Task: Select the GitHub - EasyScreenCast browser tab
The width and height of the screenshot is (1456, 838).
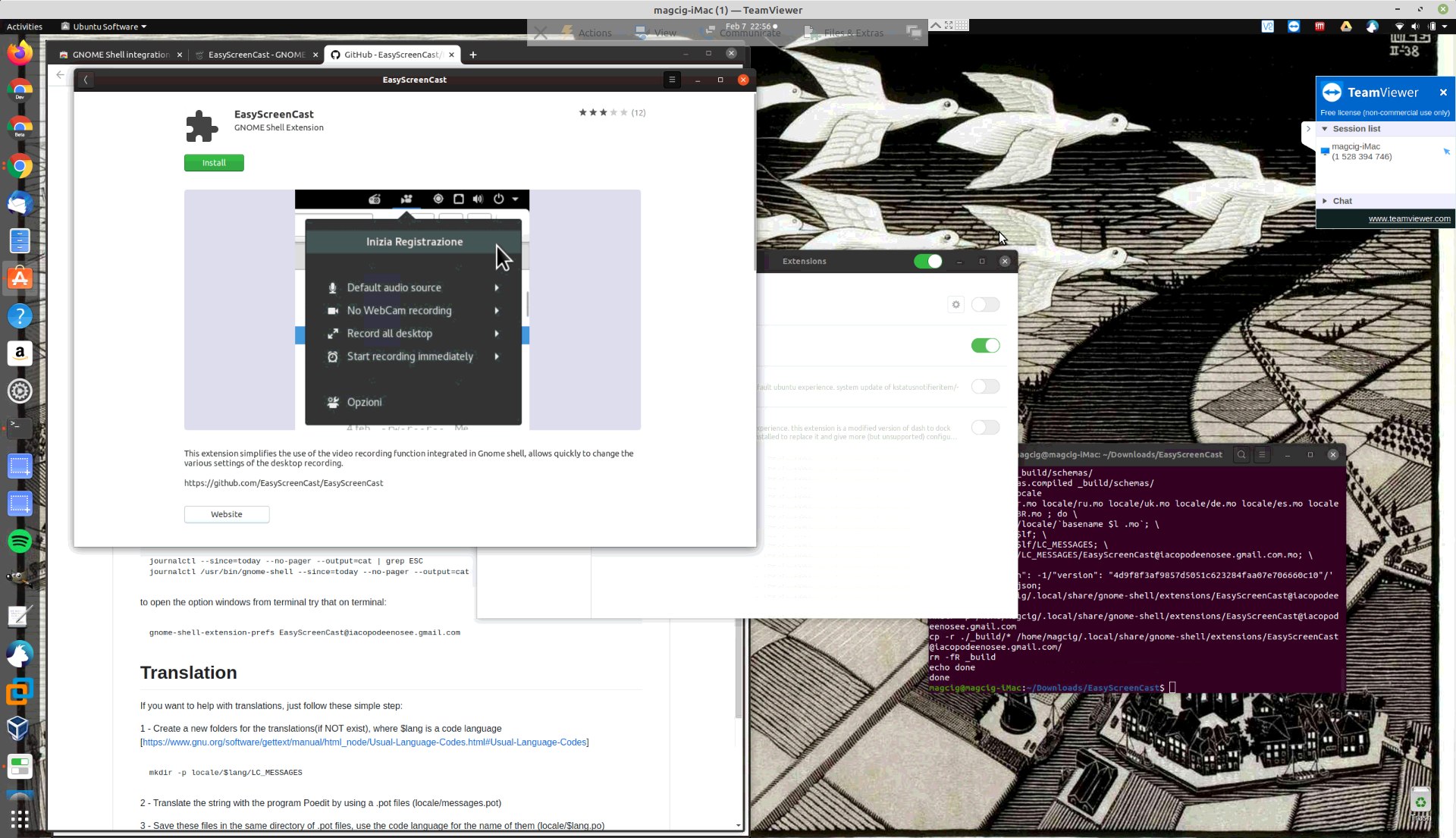Action: click(x=391, y=55)
